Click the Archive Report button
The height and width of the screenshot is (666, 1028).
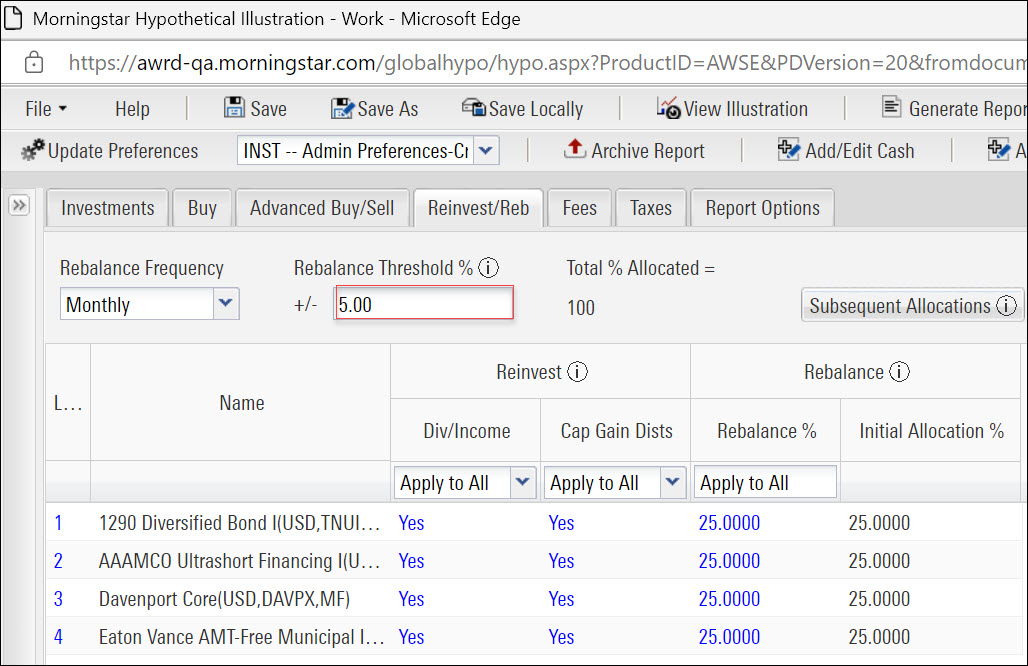[634, 150]
